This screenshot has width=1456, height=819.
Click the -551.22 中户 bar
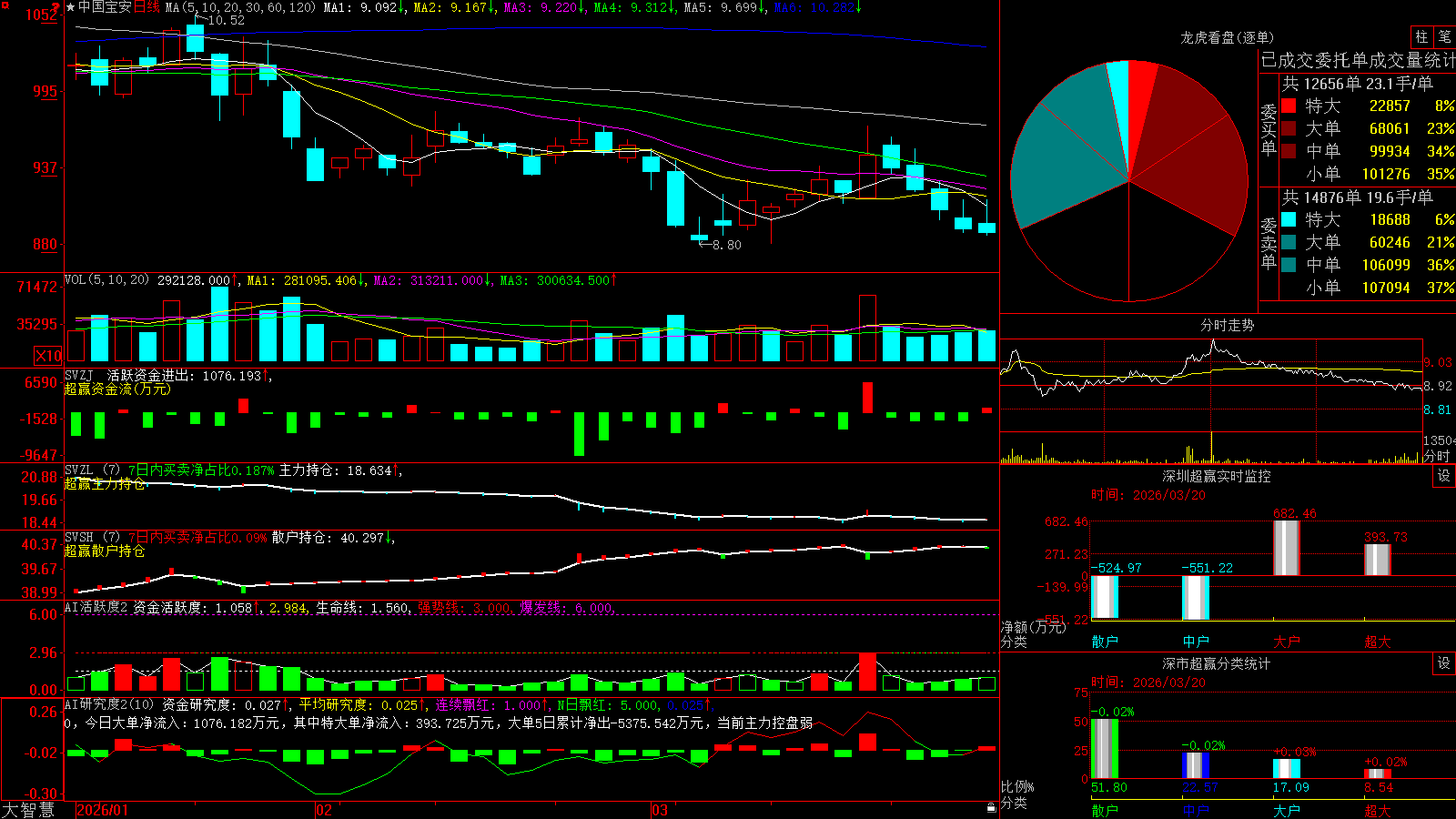point(1196,598)
